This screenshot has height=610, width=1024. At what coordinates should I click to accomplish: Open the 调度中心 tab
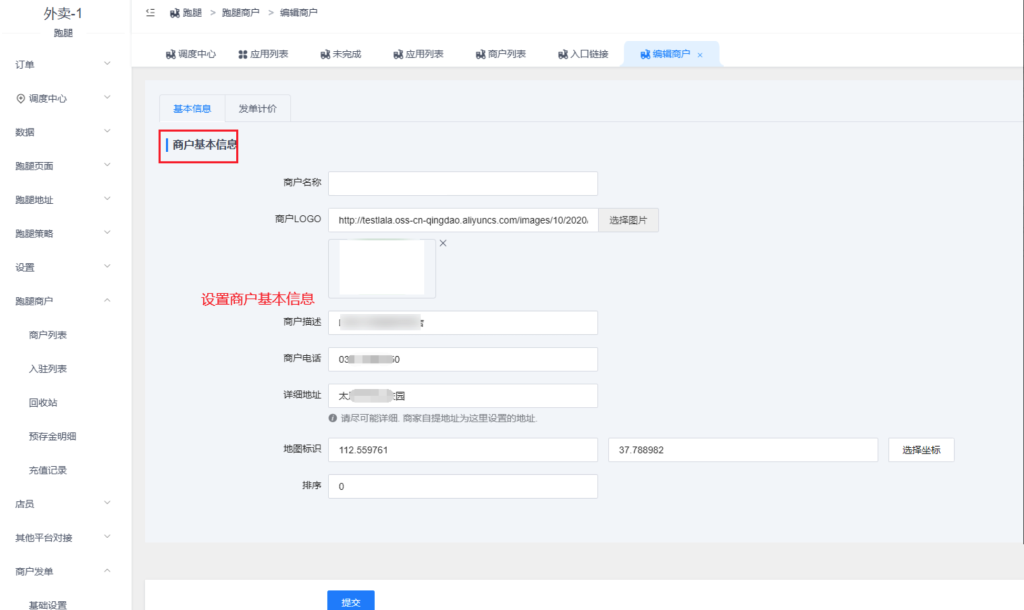pos(190,54)
